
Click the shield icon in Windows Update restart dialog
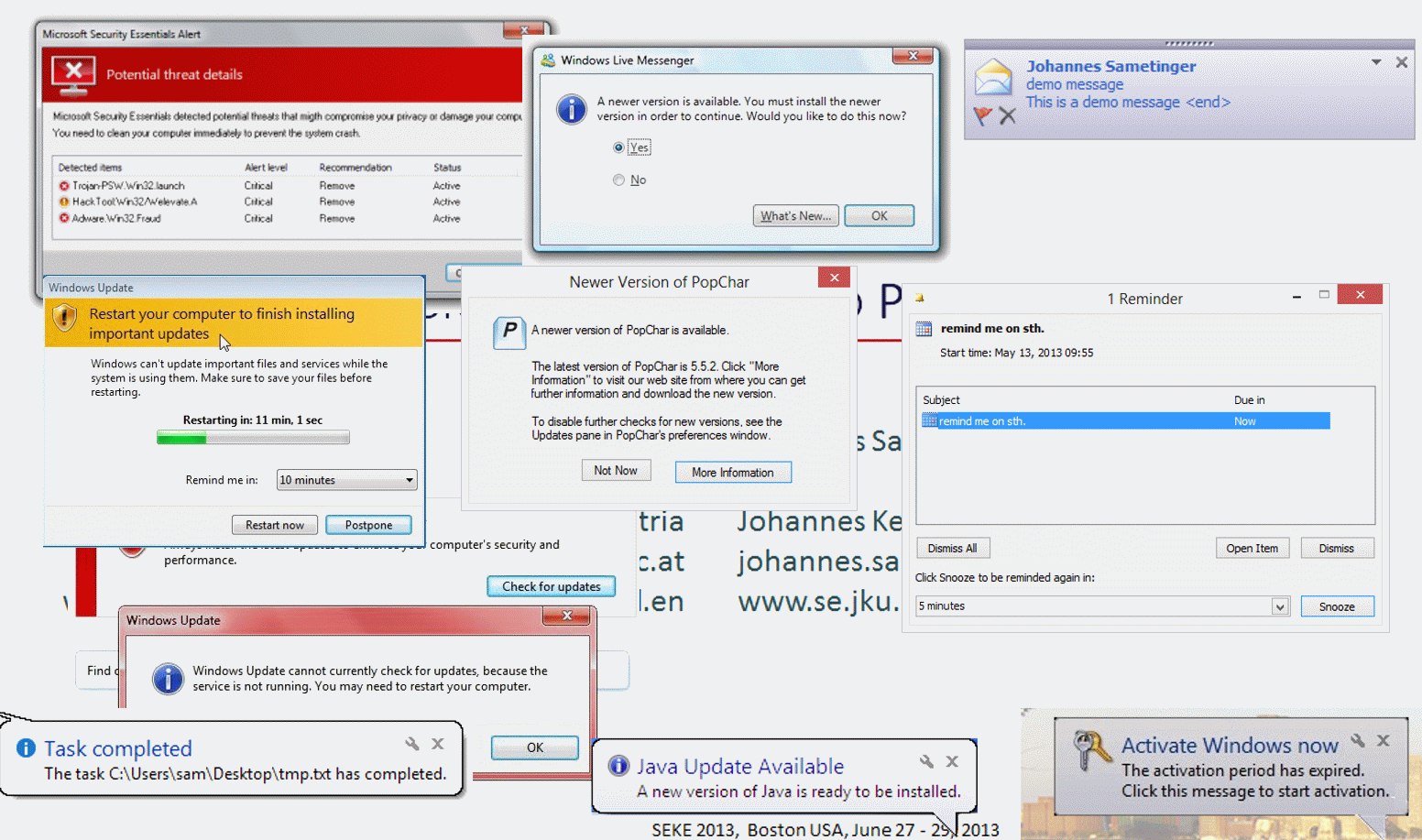(x=64, y=318)
